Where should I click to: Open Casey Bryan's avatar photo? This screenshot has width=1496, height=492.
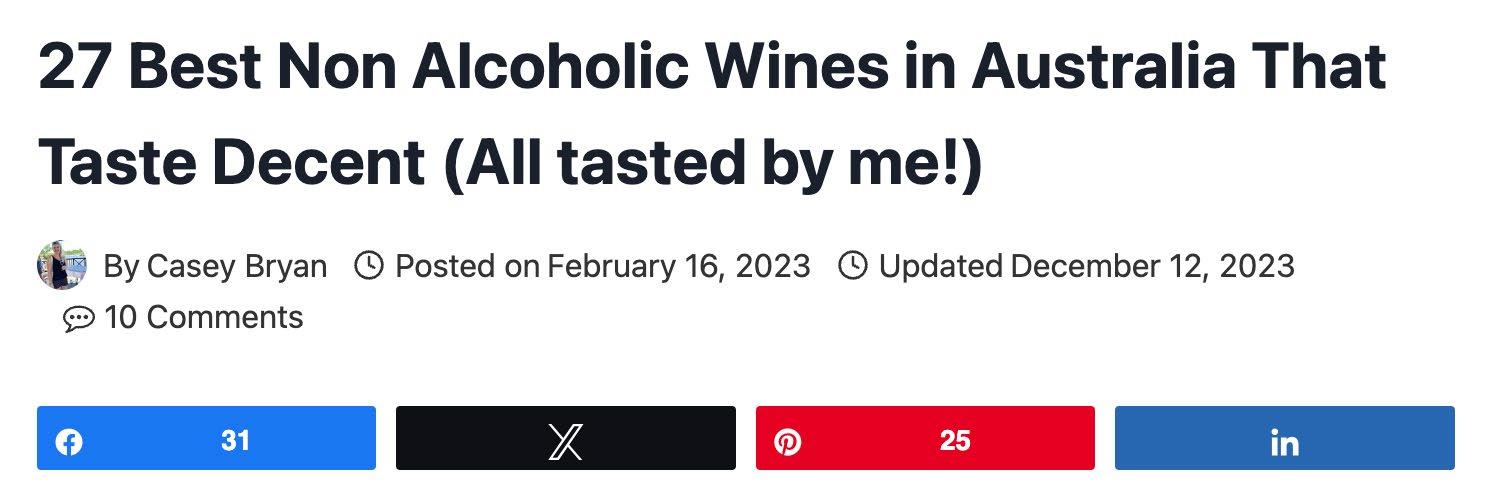(x=62, y=265)
